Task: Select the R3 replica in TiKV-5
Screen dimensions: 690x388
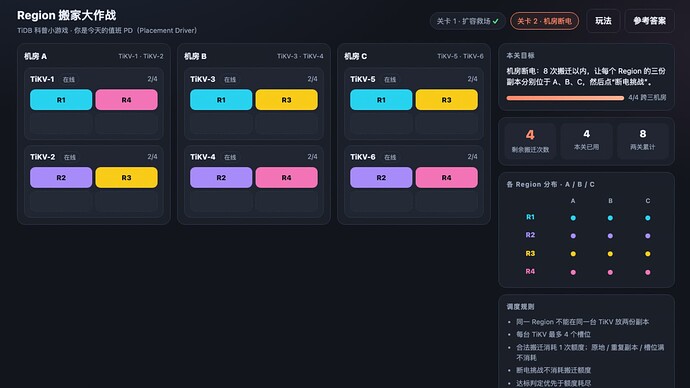Action: tap(447, 100)
